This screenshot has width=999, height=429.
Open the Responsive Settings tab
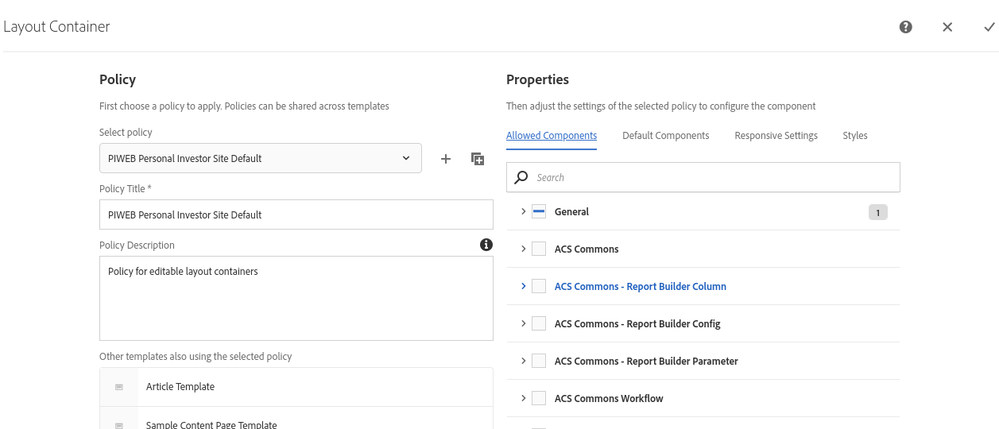click(775, 136)
